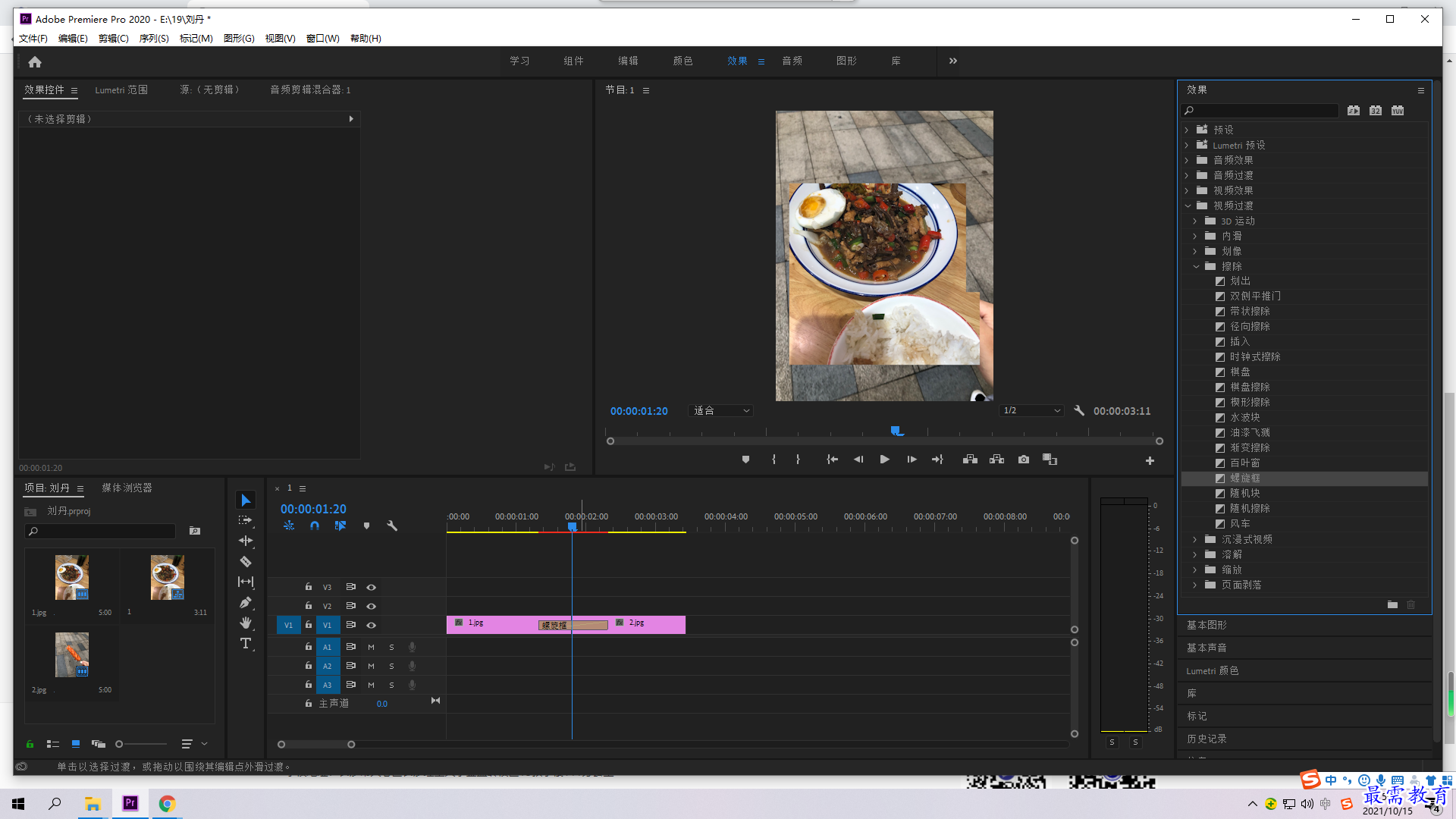Switch to the 颜色 workspace

682,61
